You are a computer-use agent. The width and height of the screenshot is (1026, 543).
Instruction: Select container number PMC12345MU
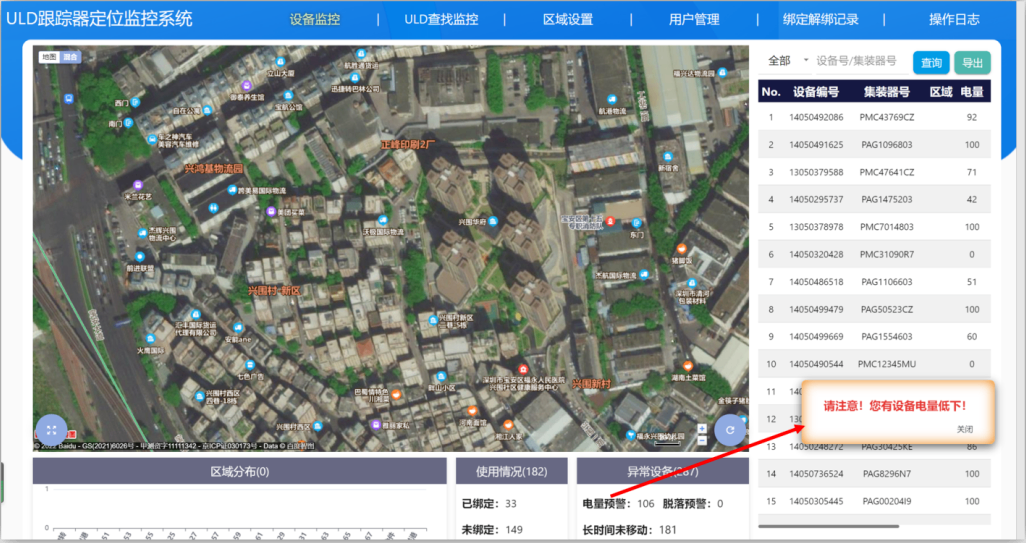887,364
